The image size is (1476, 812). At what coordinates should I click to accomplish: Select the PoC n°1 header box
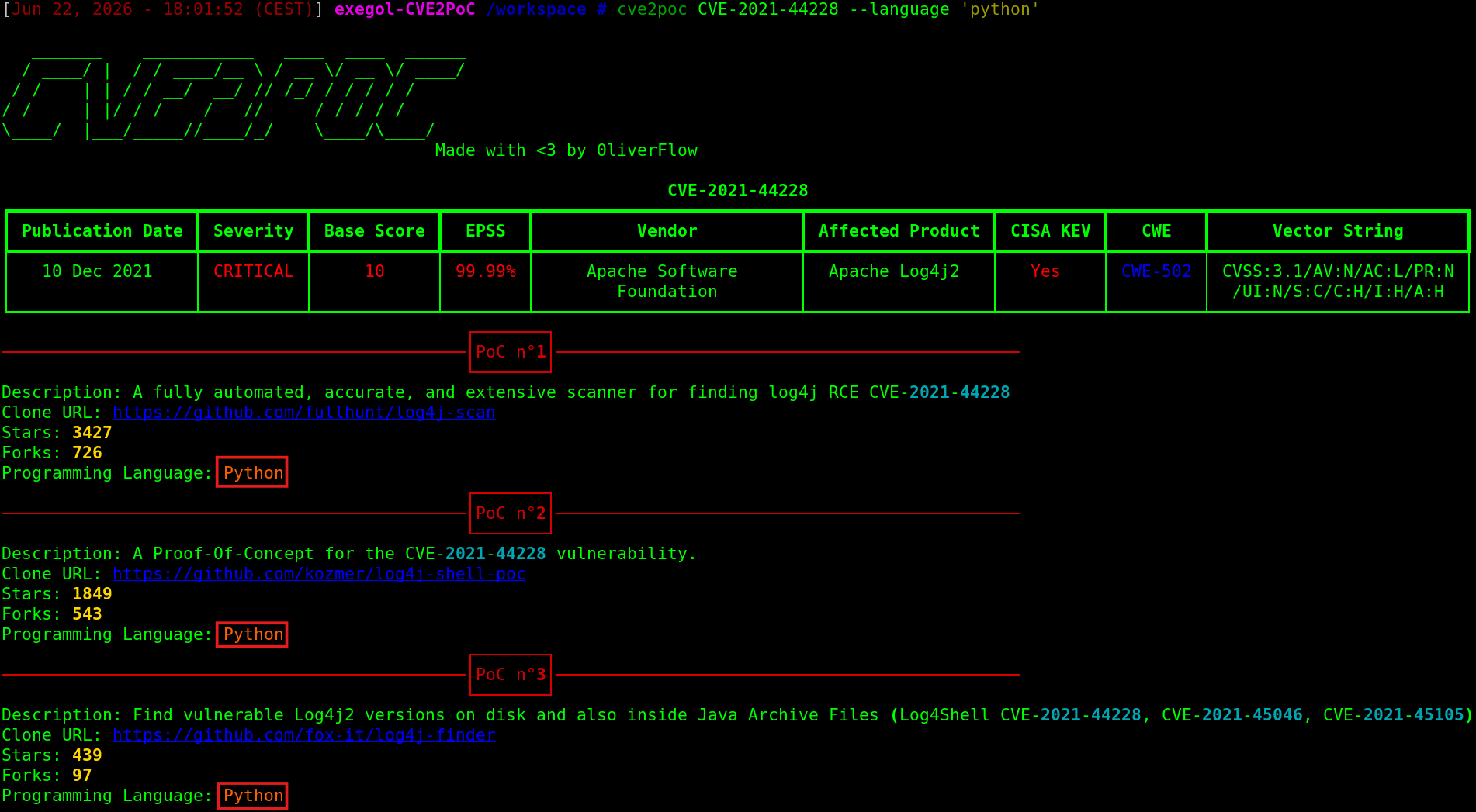tap(511, 352)
